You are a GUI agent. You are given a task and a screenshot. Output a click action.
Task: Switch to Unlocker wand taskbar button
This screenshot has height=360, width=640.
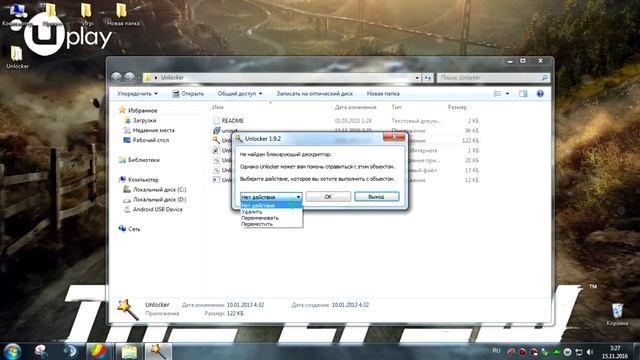[158, 351]
